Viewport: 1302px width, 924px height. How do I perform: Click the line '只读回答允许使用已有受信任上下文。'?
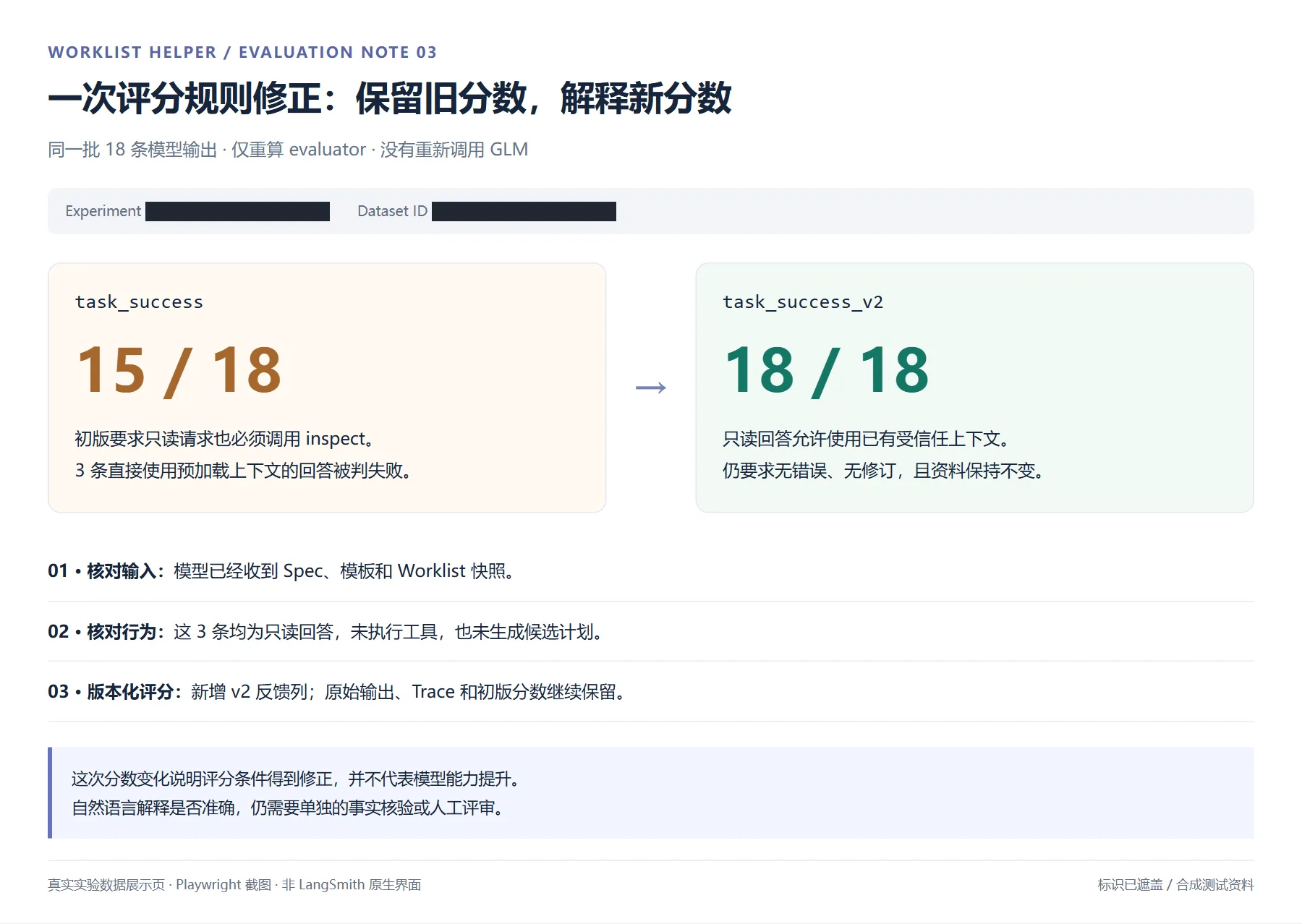coord(866,439)
